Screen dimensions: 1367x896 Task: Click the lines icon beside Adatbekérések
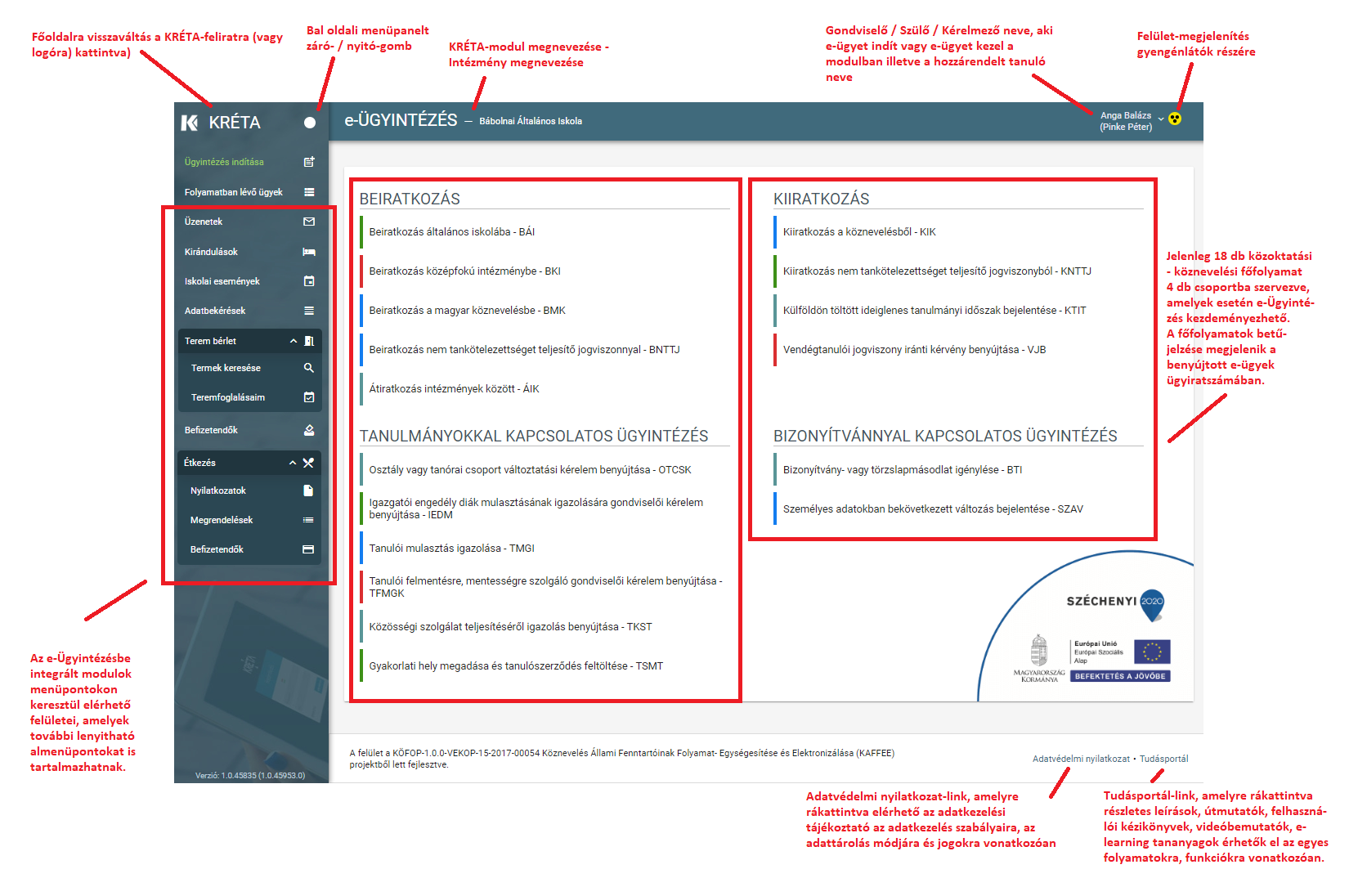[309, 311]
